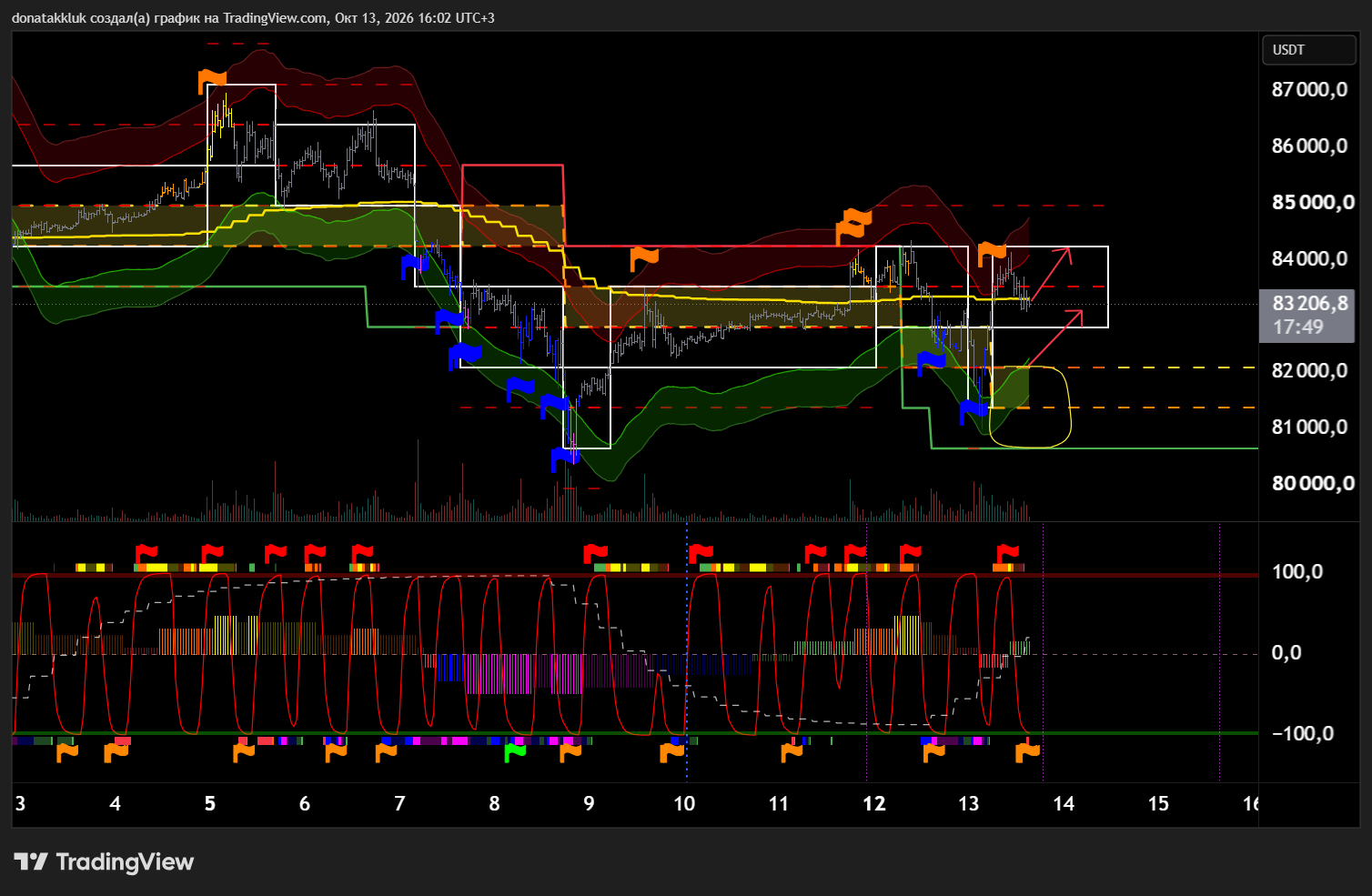Image resolution: width=1372 pixels, height=896 pixels.
Task: Open TradingView via the logo icon
Action: pyautogui.click(x=31, y=861)
